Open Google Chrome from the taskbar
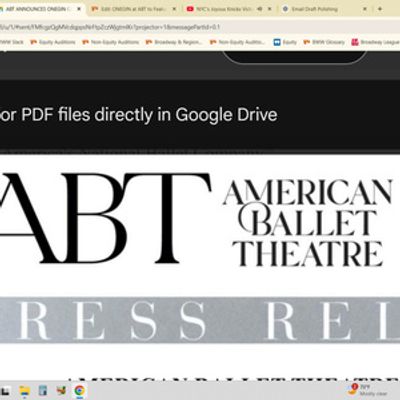The image size is (400, 400). click(79, 391)
